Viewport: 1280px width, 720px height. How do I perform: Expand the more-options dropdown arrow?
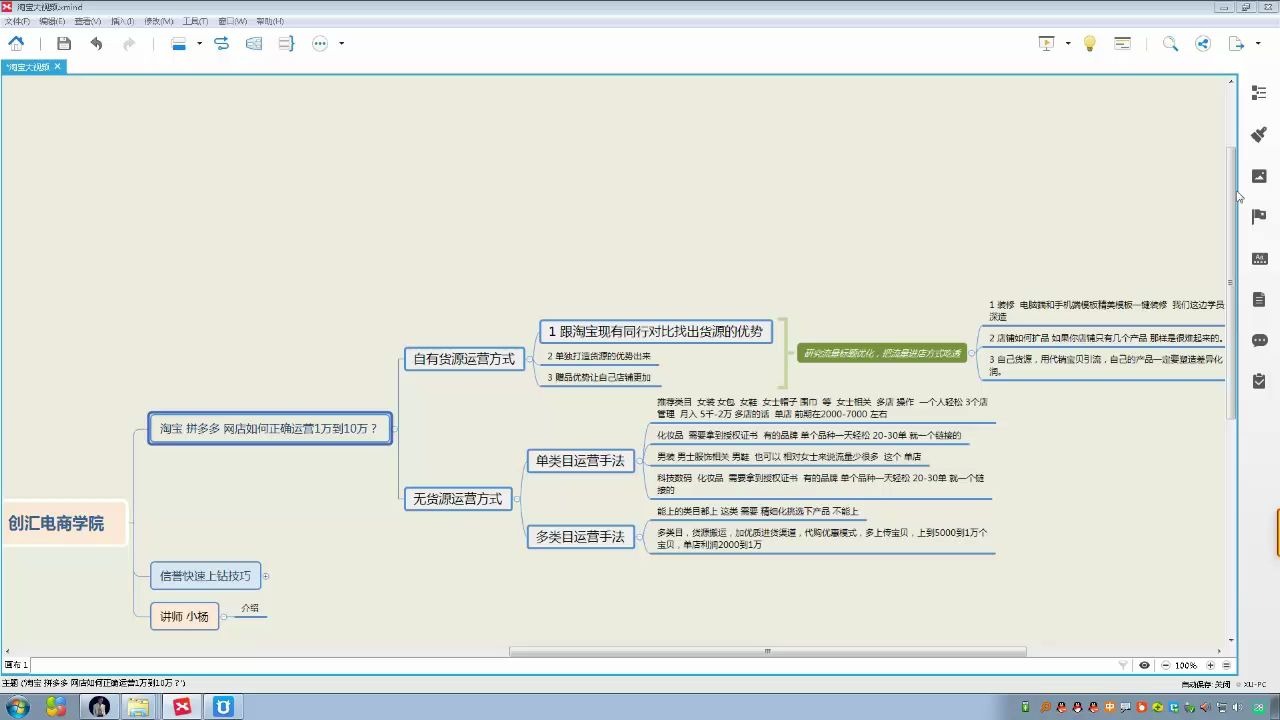pos(341,43)
